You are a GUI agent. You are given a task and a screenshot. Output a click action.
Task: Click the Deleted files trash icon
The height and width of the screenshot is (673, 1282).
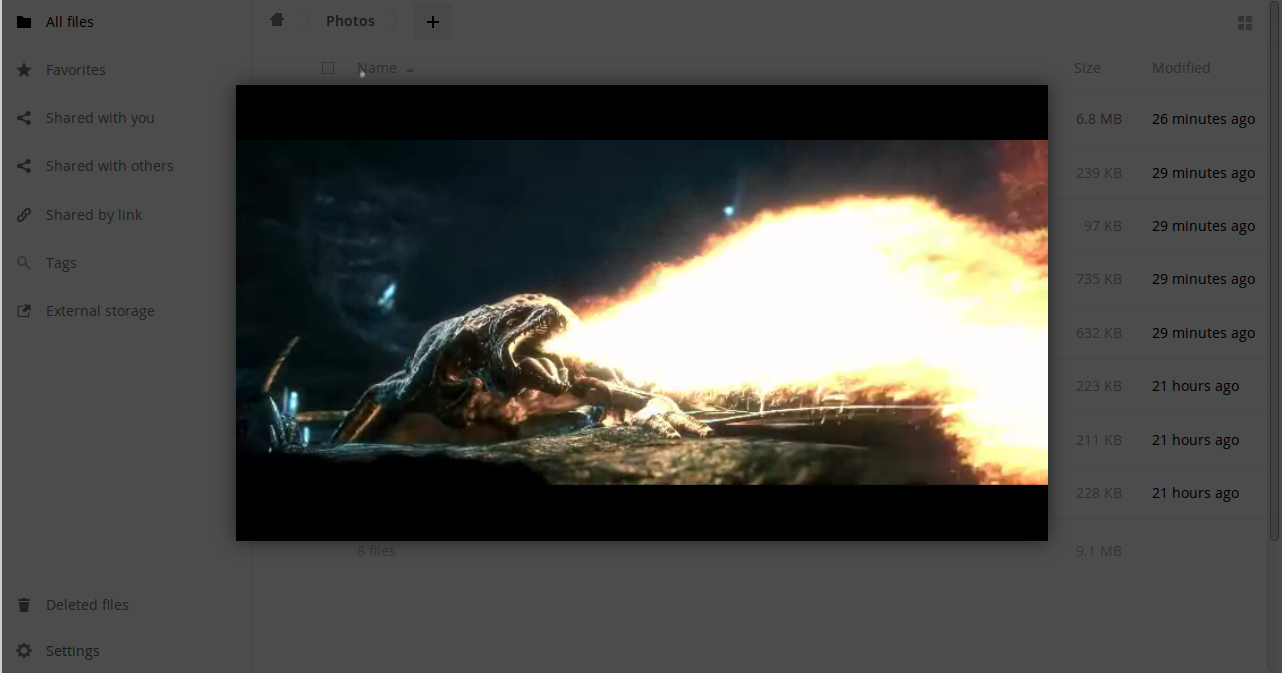pyautogui.click(x=24, y=605)
